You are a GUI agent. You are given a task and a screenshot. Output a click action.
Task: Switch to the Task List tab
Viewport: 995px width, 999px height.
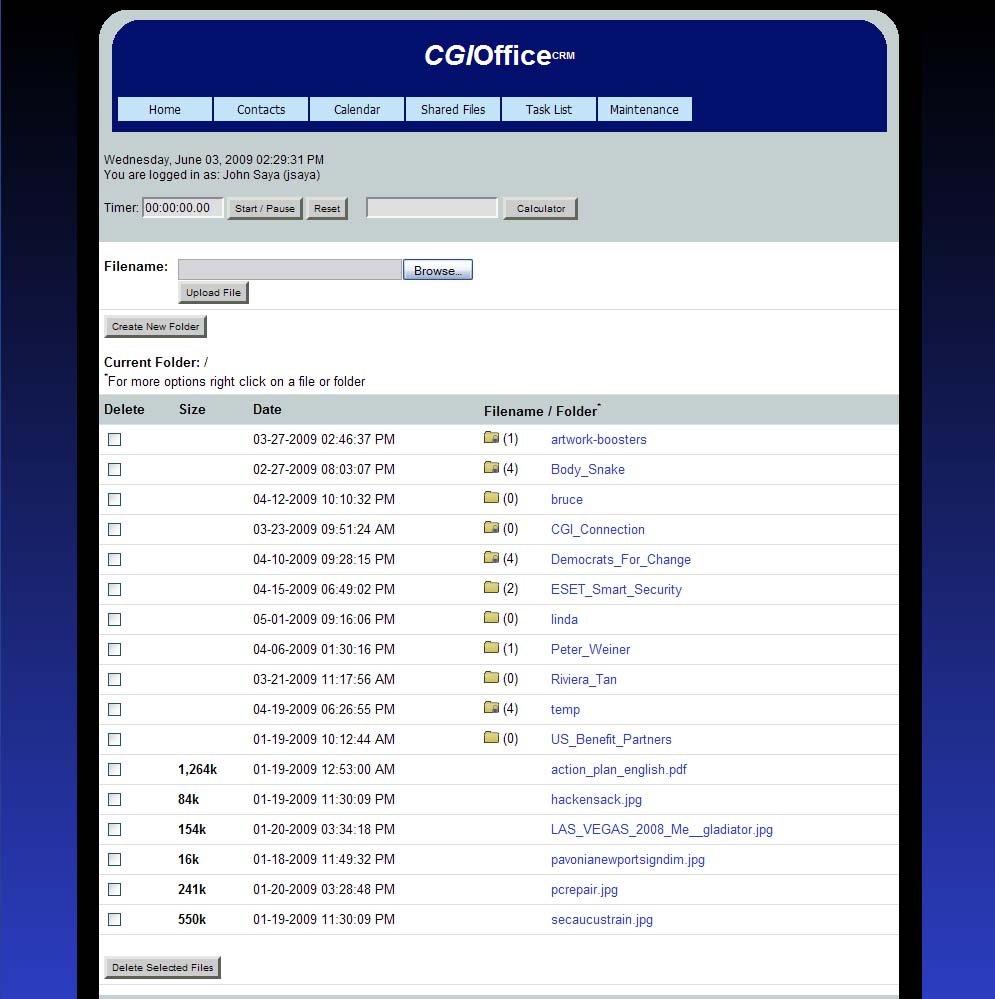coord(549,109)
